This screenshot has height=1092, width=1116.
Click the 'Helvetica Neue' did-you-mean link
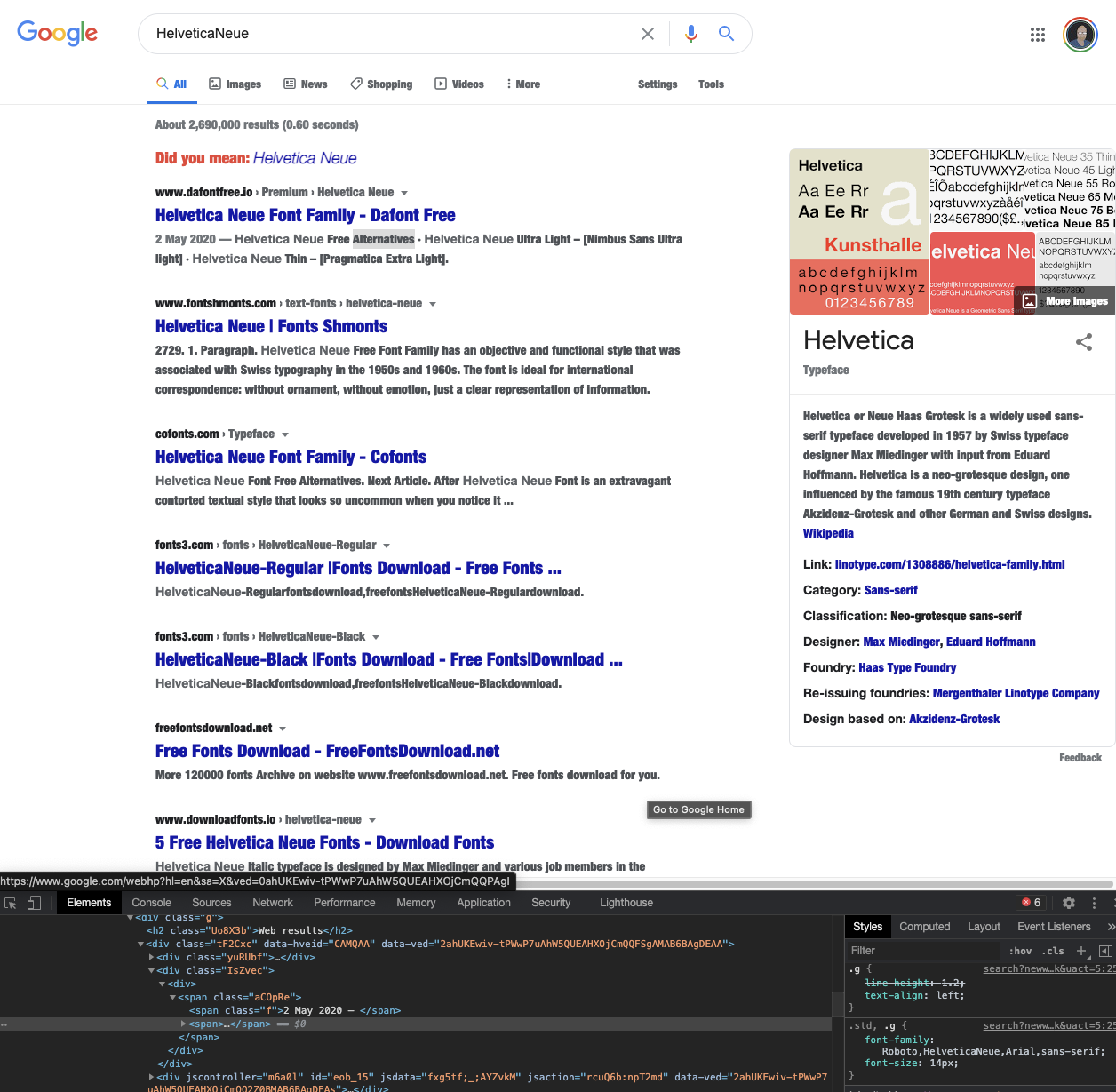305,157
